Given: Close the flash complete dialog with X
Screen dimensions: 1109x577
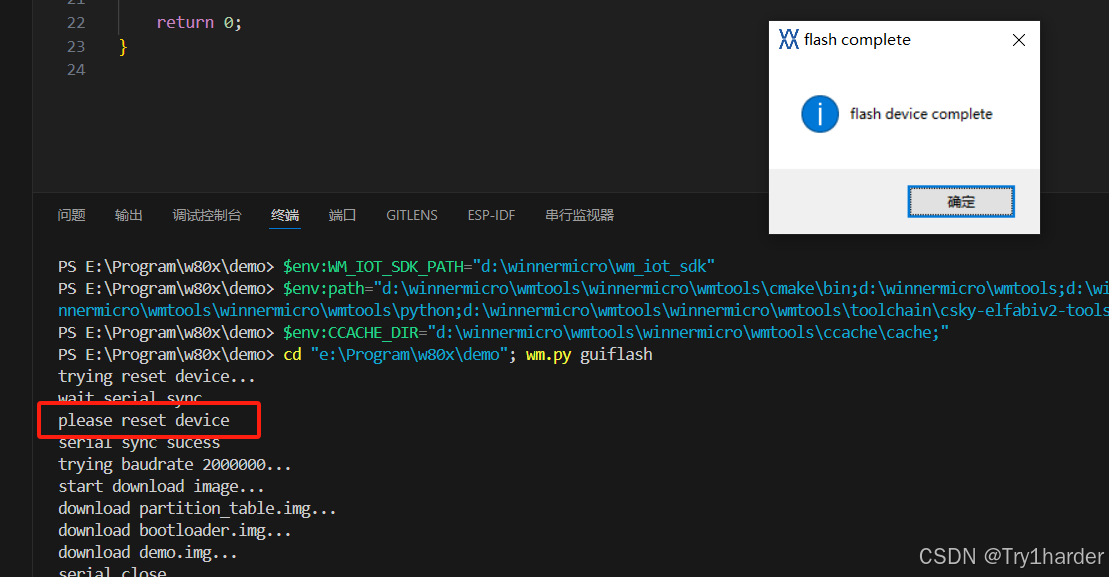Looking at the screenshot, I should (1018, 40).
